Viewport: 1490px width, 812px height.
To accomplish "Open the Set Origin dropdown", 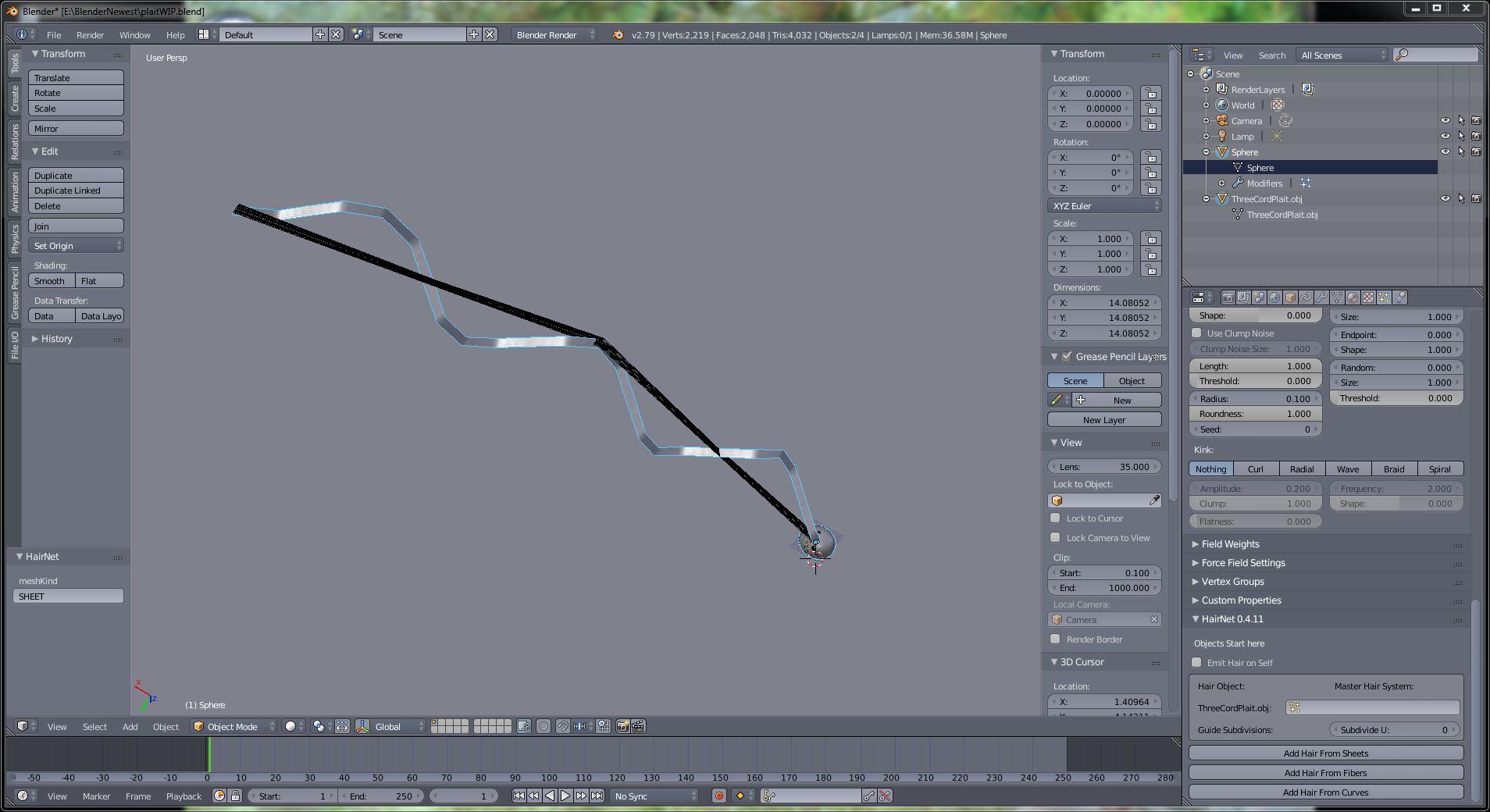I will (x=77, y=246).
